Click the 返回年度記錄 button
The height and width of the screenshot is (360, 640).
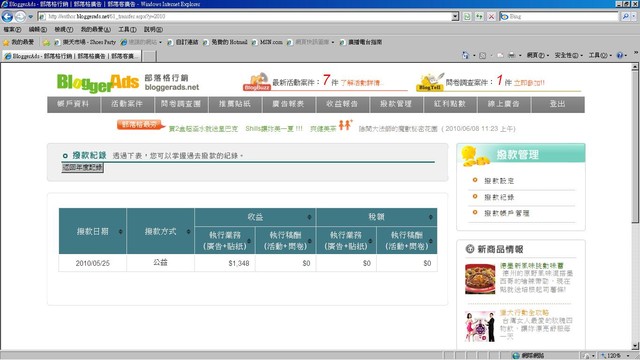point(82,168)
